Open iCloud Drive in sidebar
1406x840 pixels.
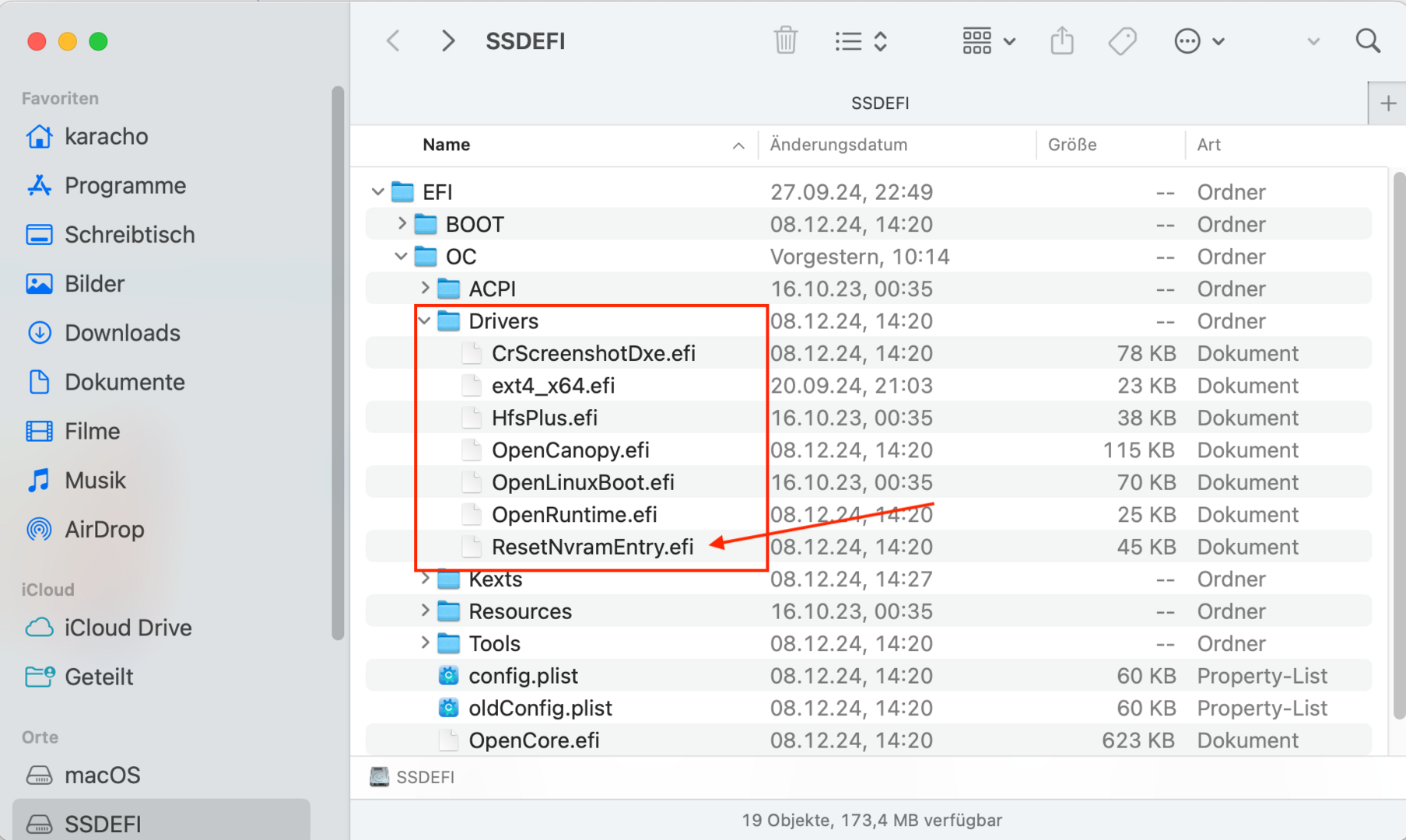tap(109, 628)
